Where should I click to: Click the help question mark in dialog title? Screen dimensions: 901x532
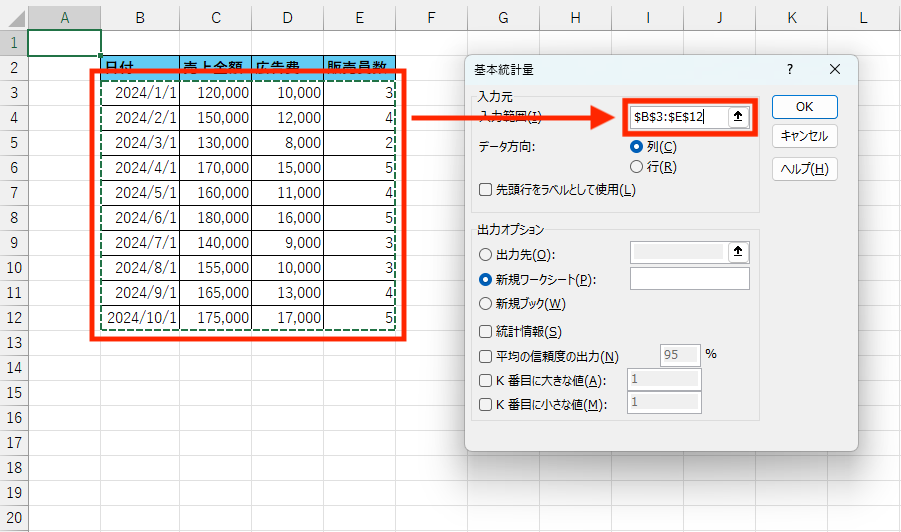point(790,70)
